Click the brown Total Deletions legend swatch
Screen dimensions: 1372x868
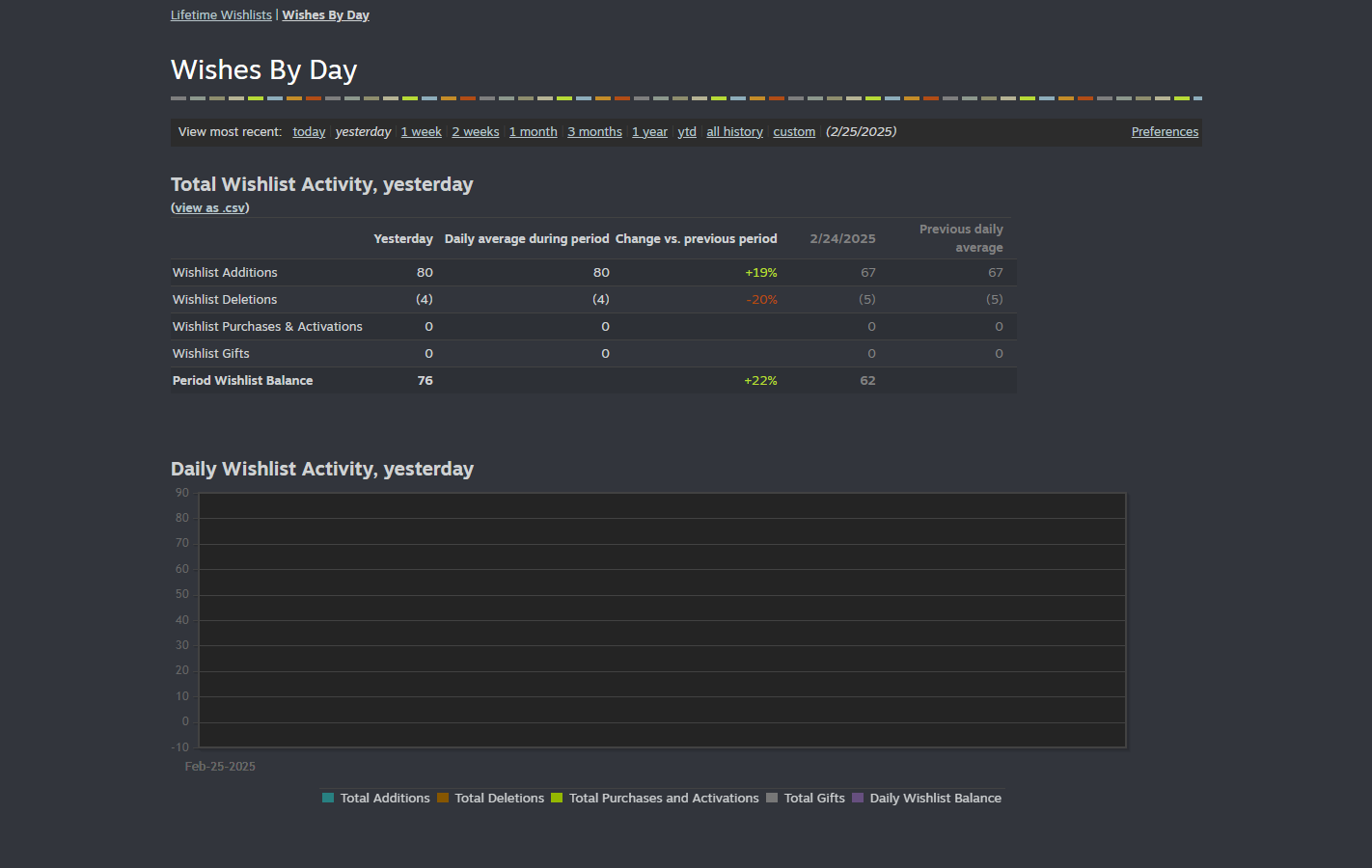coord(443,798)
